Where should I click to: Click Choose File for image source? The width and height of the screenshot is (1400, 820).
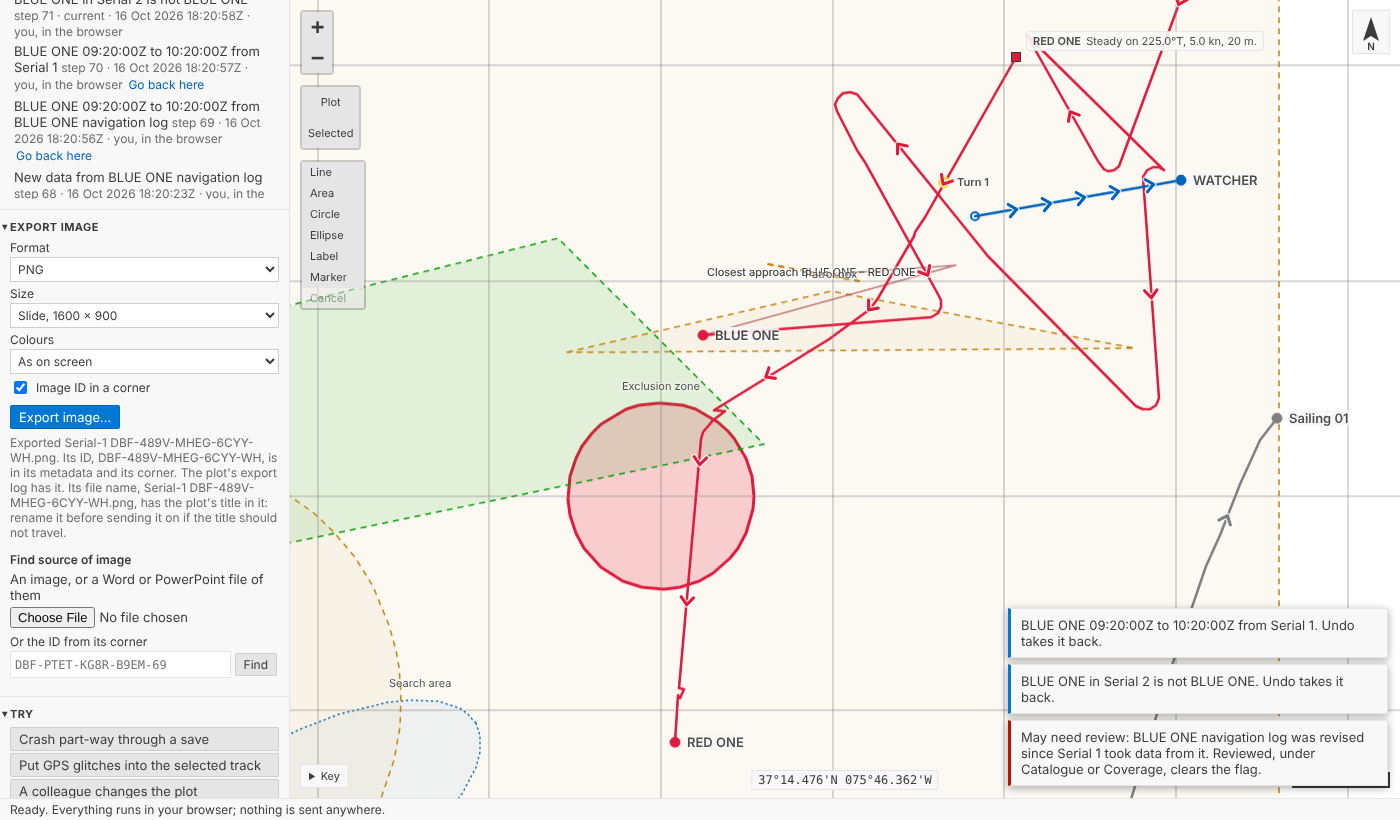pos(52,618)
